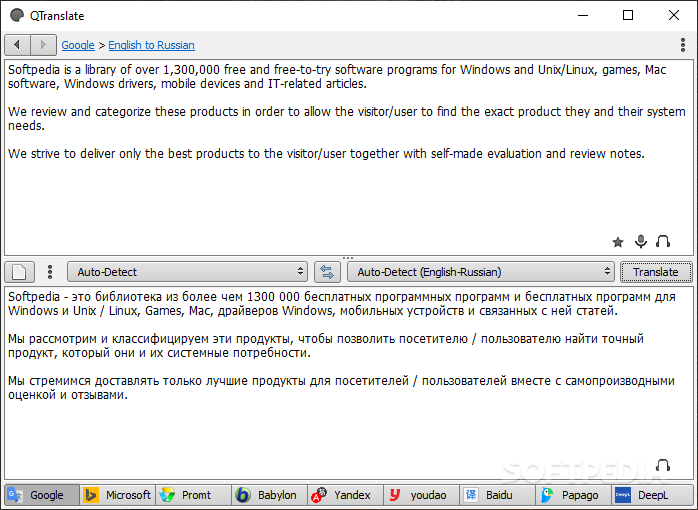Image resolution: width=698 pixels, height=510 pixels.
Task: Switch to Babylon translation service
Action: tap(270, 495)
